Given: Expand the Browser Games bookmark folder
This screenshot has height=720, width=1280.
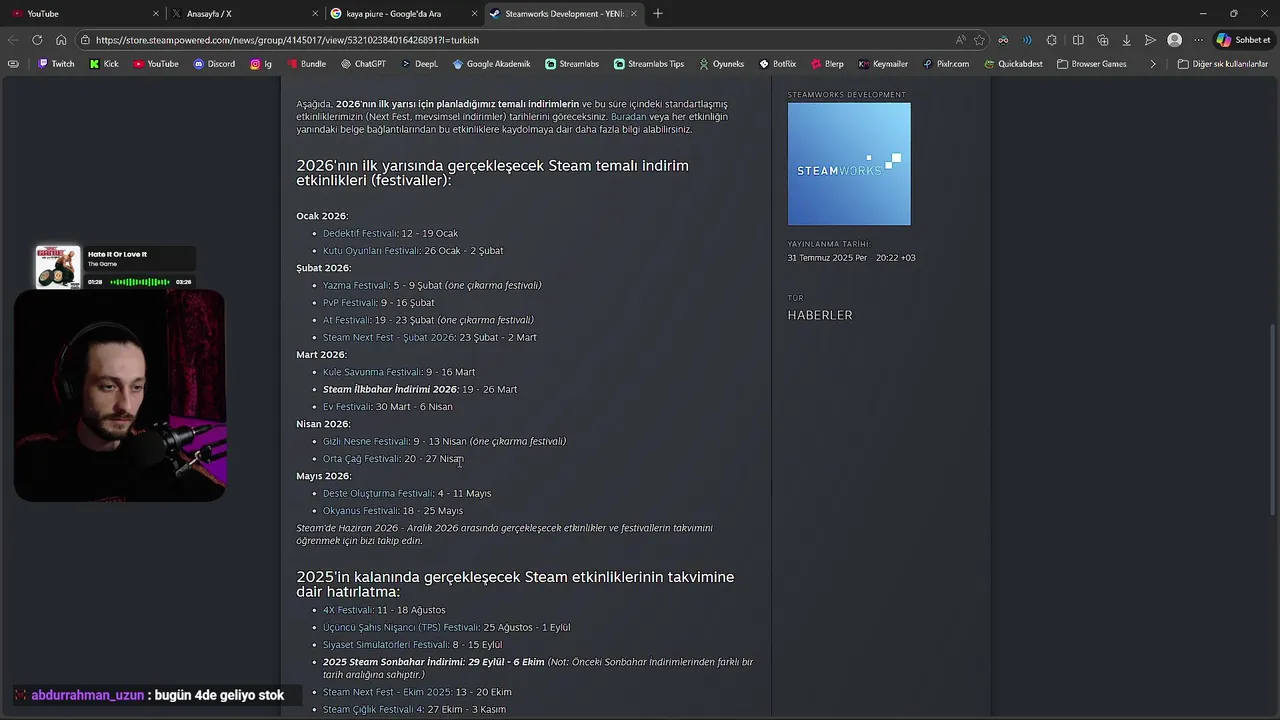Looking at the screenshot, I should point(1091,64).
